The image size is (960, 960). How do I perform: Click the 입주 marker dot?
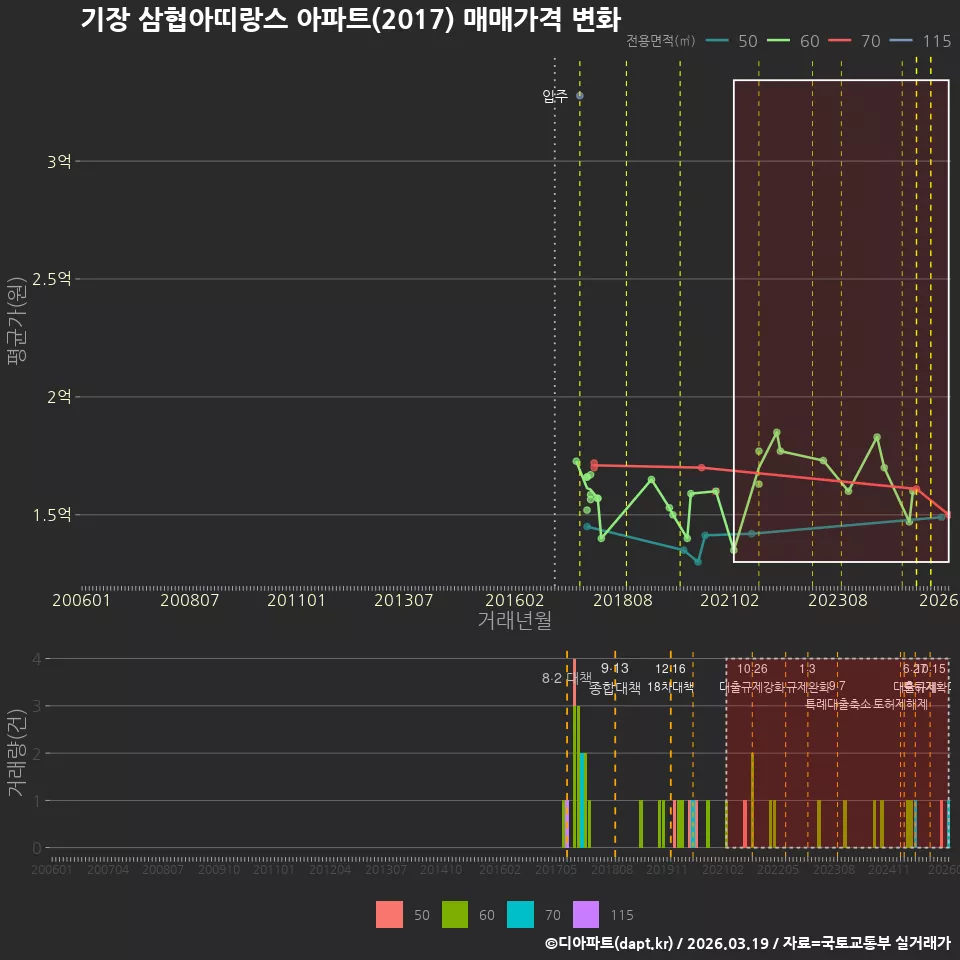(580, 96)
